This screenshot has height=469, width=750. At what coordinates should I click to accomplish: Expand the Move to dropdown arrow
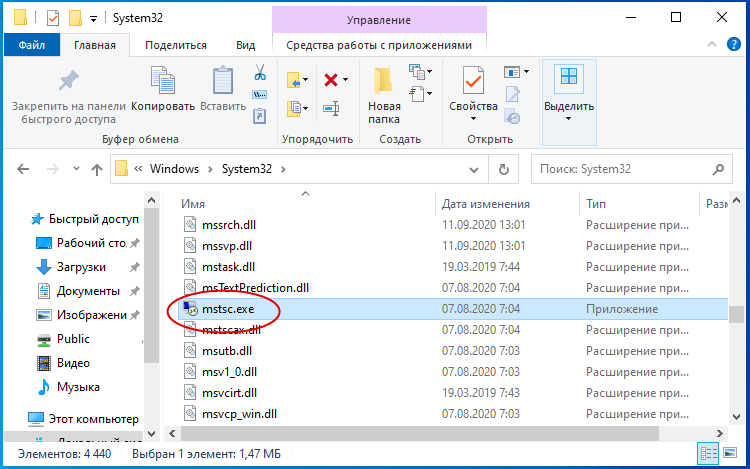306,80
